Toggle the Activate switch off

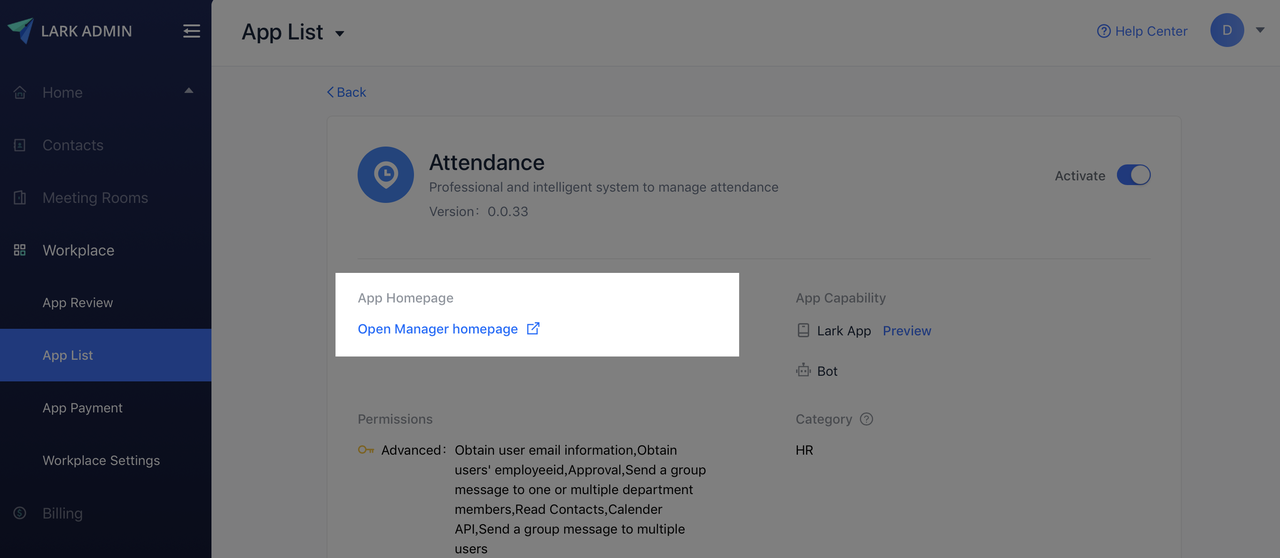point(1133,175)
